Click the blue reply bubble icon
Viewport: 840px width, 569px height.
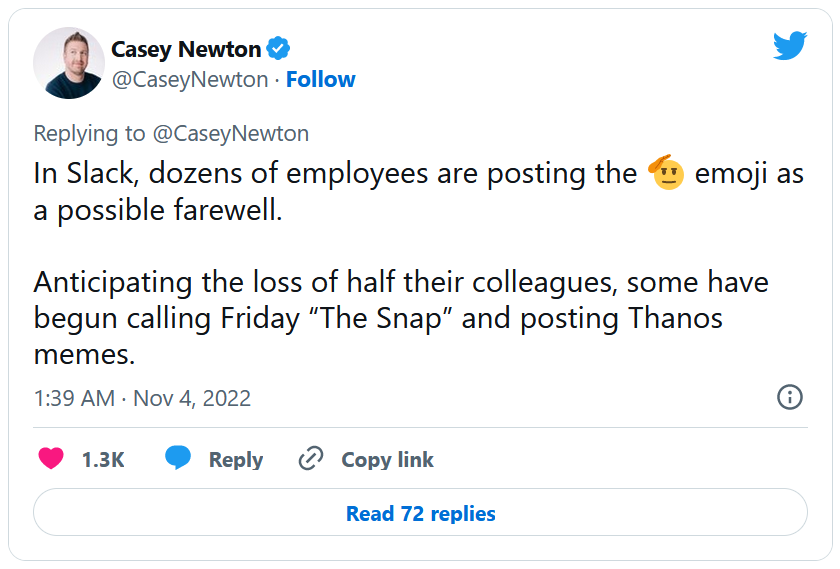point(178,459)
